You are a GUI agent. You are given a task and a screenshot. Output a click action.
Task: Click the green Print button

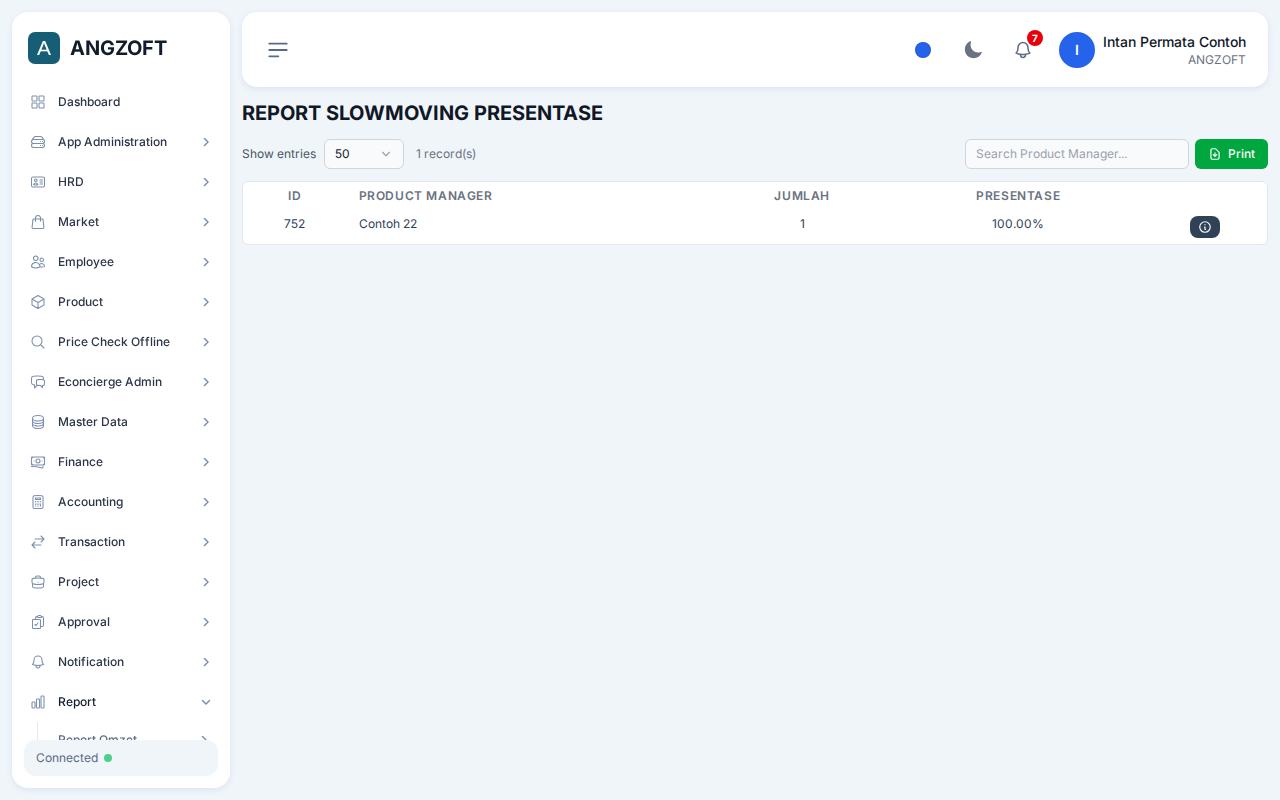pyautogui.click(x=1231, y=154)
